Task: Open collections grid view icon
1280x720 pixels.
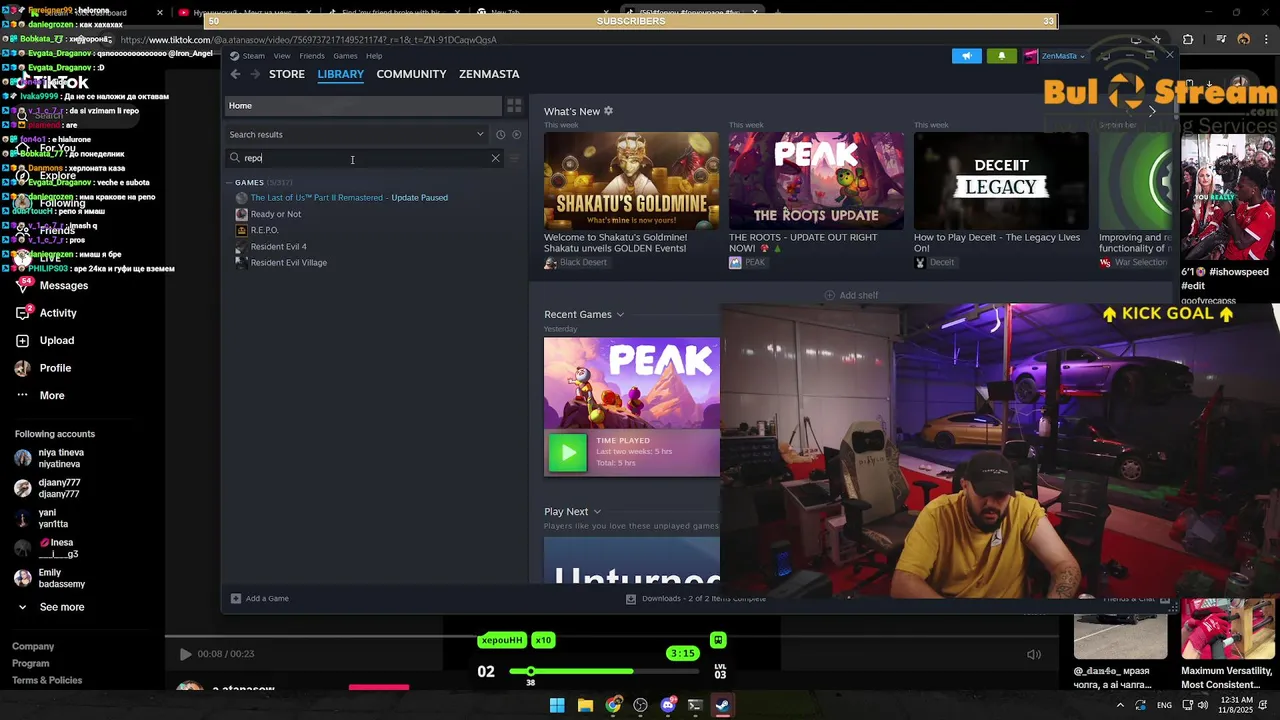Action: 514,105
